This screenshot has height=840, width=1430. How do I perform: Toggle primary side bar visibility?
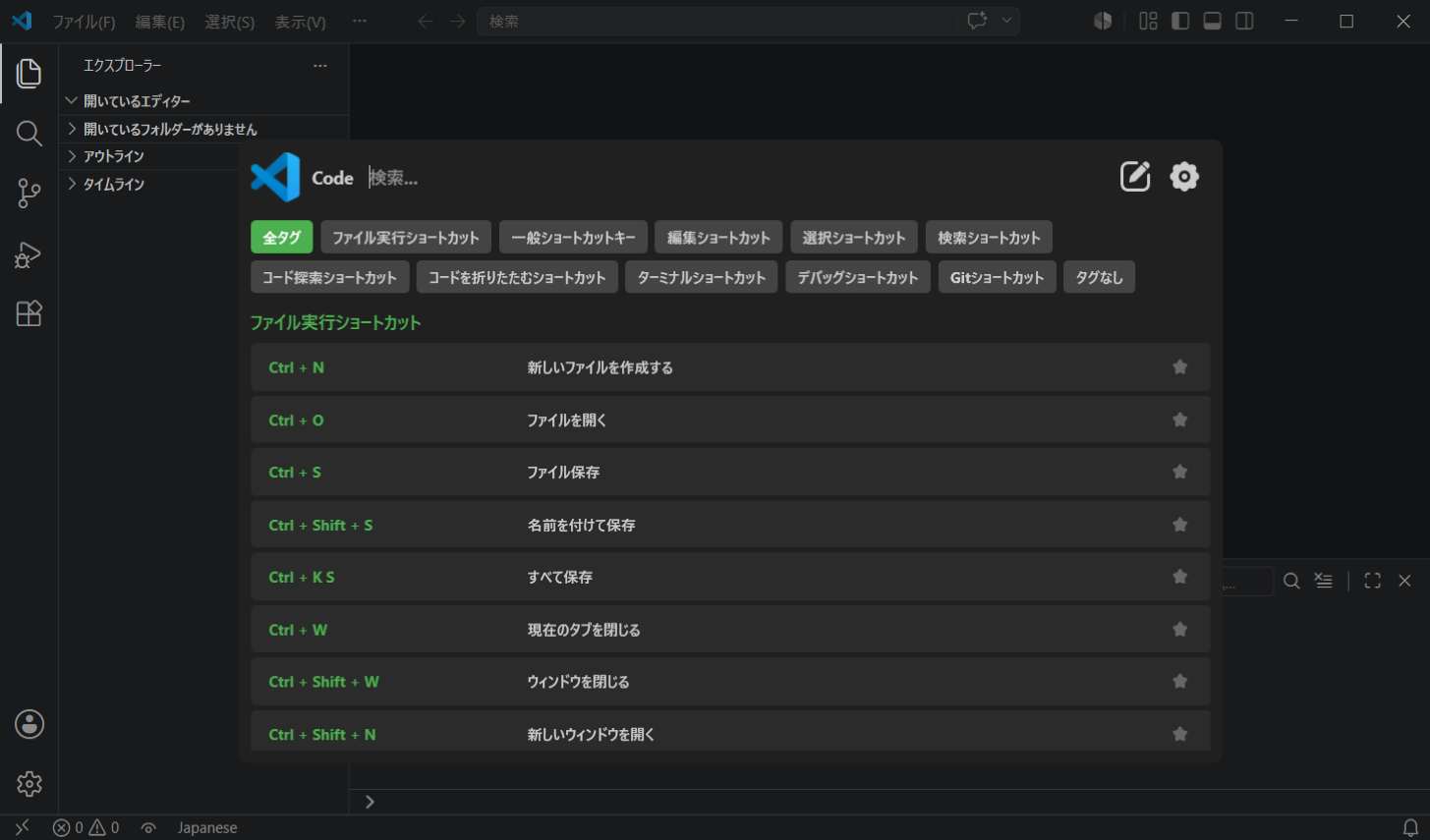(x=1180, y=21)
